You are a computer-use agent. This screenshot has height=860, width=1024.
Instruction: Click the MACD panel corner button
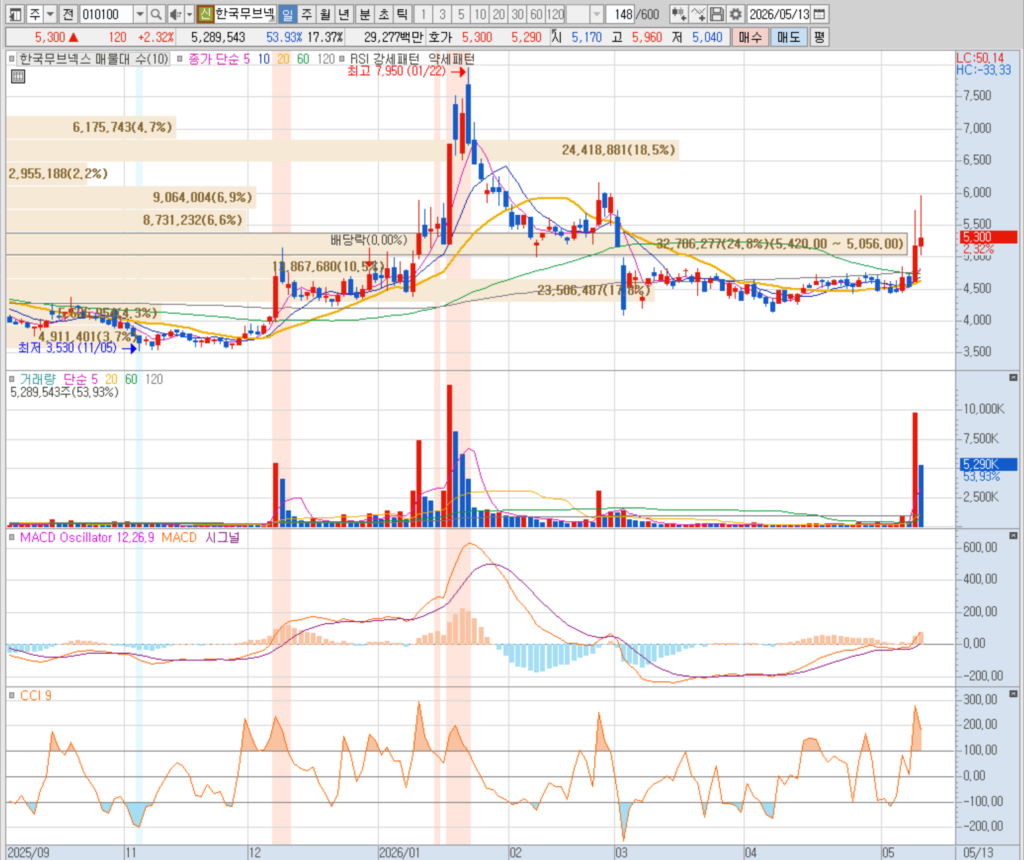coord(1013,535)
